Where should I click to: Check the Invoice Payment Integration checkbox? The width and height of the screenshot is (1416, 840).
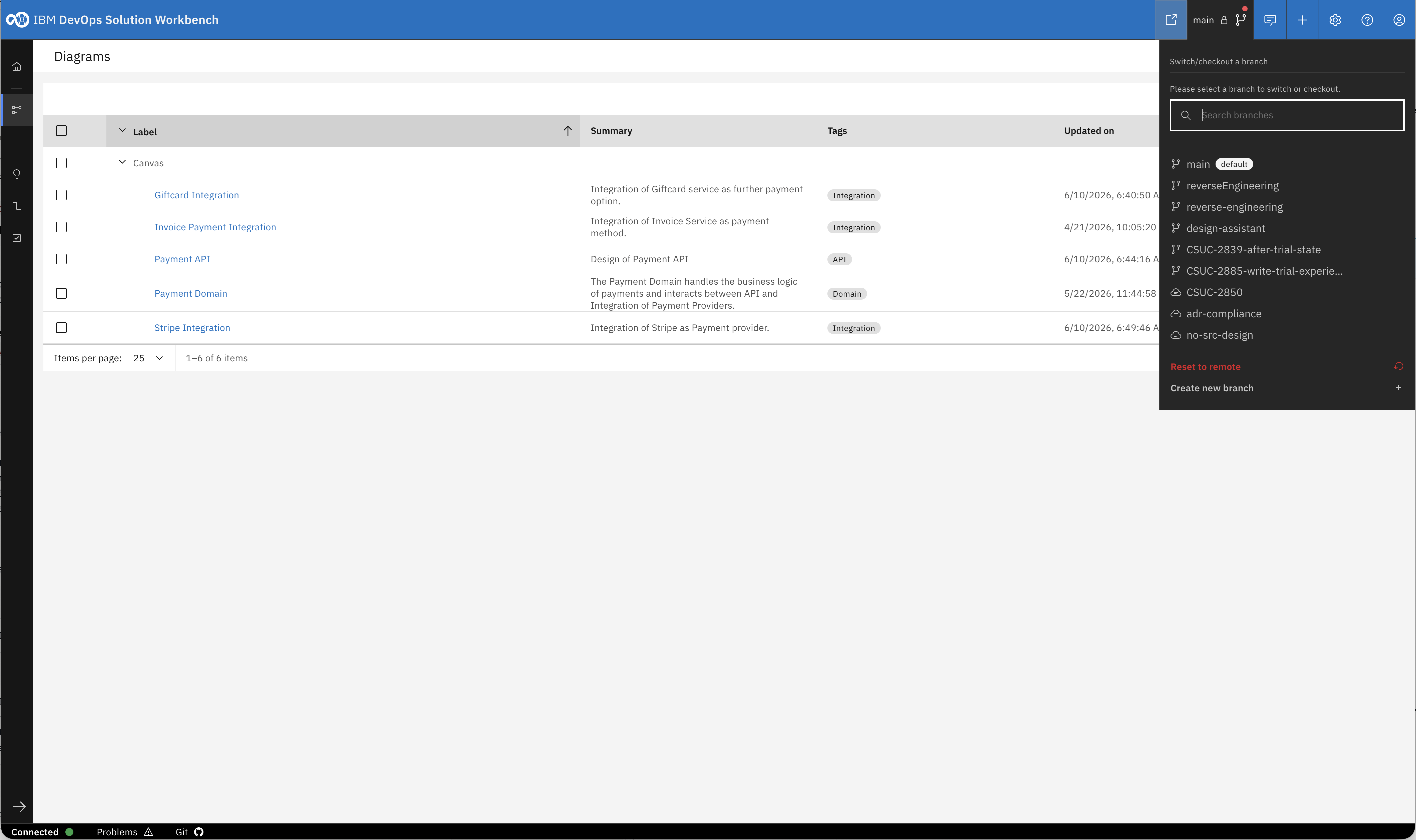61,227
